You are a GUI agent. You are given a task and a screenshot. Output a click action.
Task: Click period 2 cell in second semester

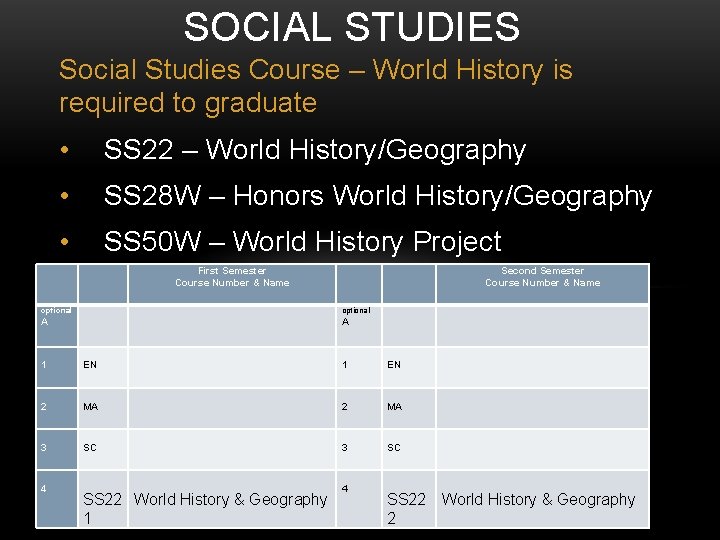tap(359, 408)
